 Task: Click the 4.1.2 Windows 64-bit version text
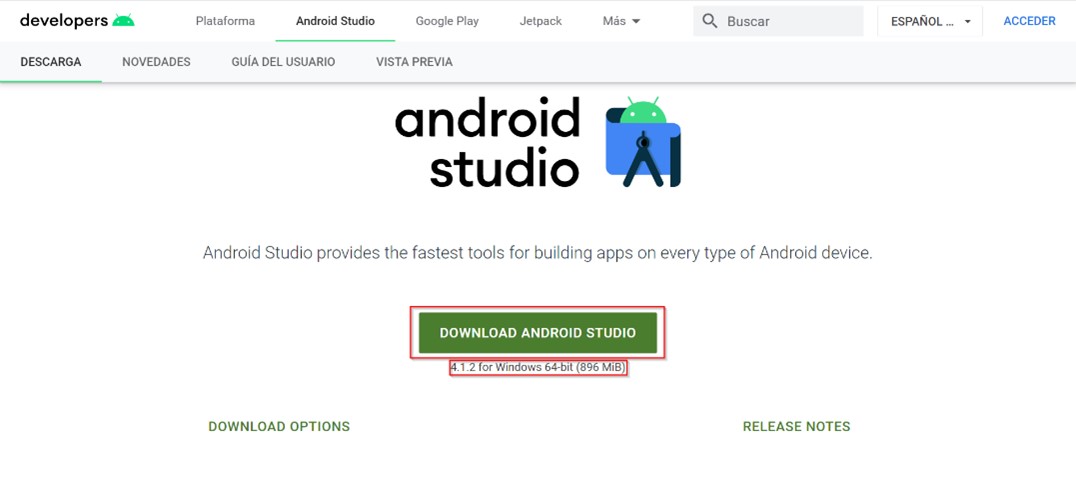(538, 368)
